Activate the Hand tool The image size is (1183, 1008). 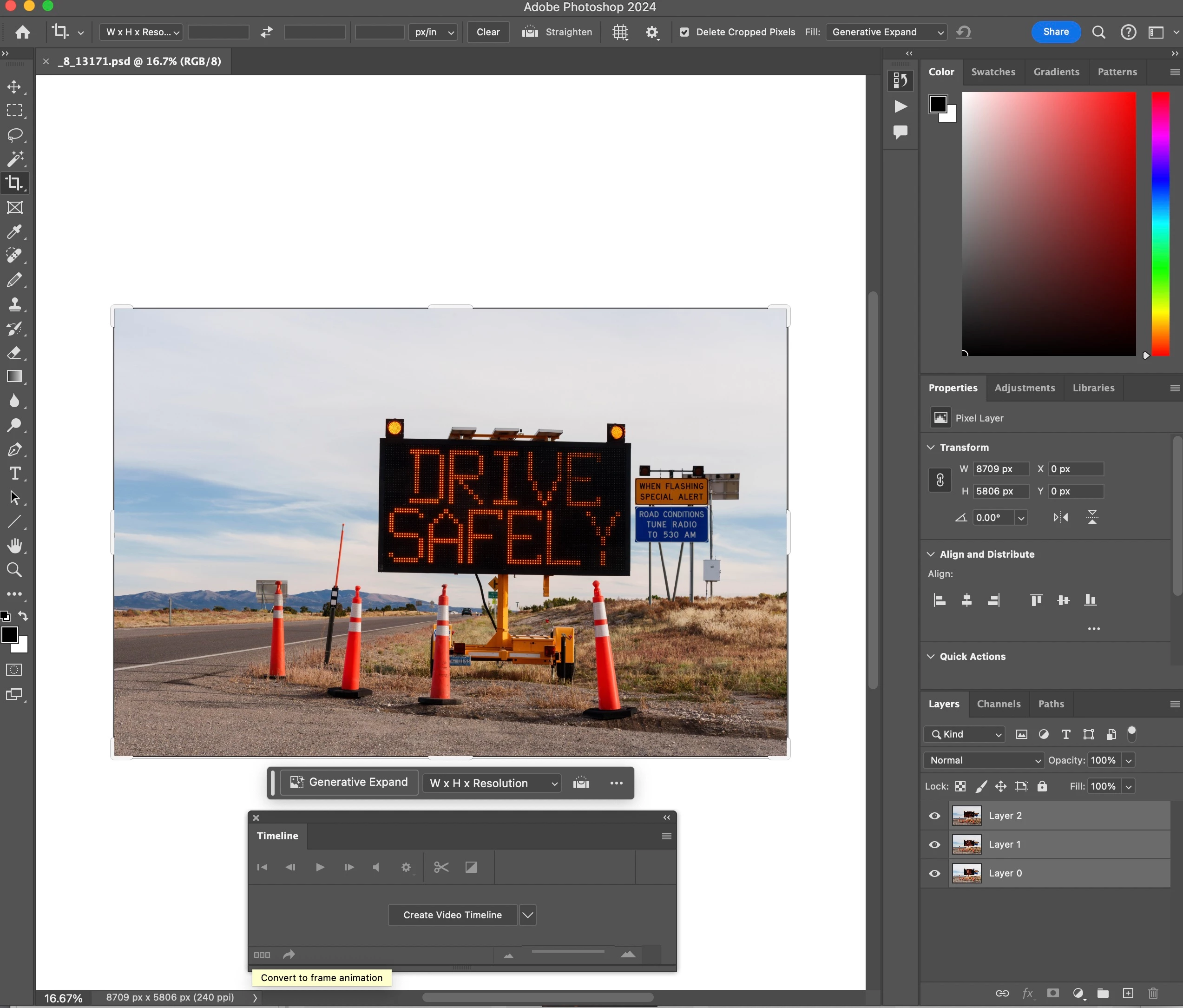coord(14,546)
